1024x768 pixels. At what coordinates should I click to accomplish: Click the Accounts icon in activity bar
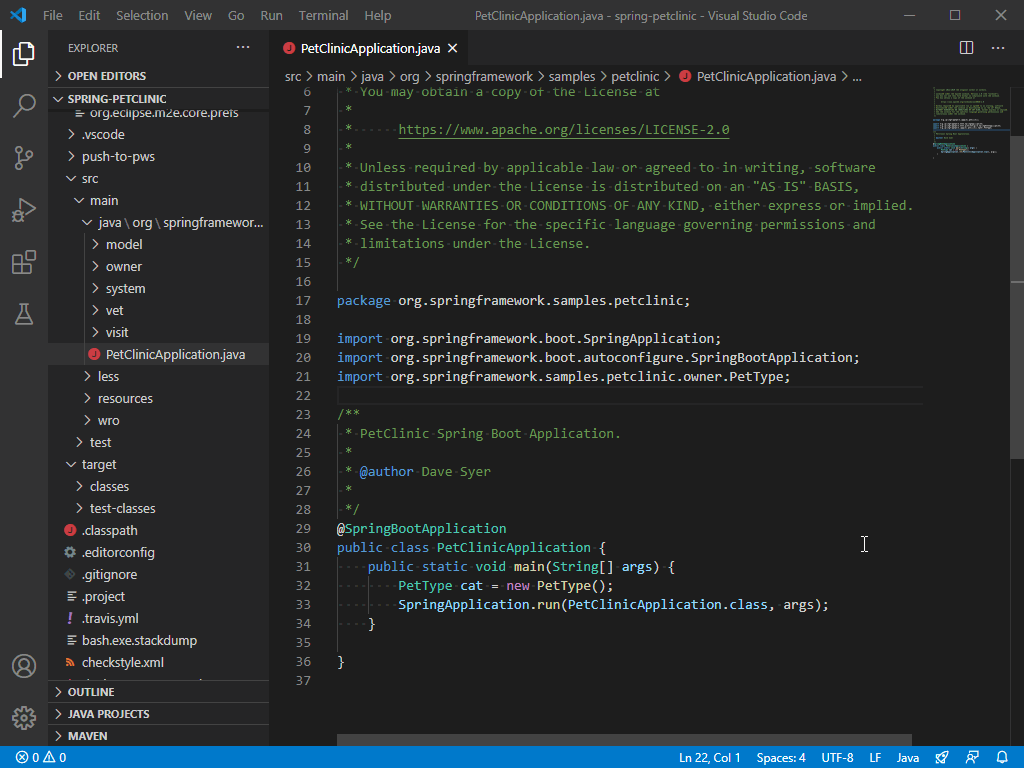tap(24, 666)
